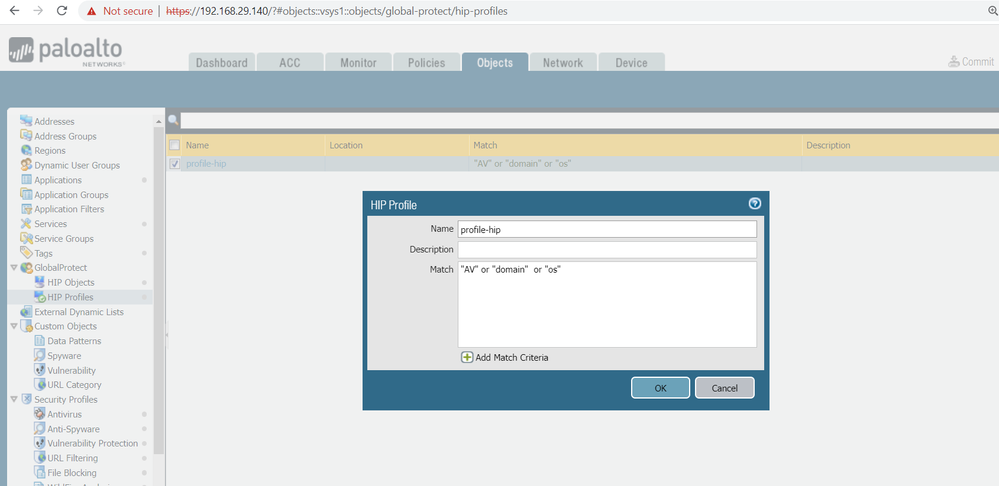The image size is (999, 486).
Task: Click the HIP Profiles icon
Action: pos(40,297)
